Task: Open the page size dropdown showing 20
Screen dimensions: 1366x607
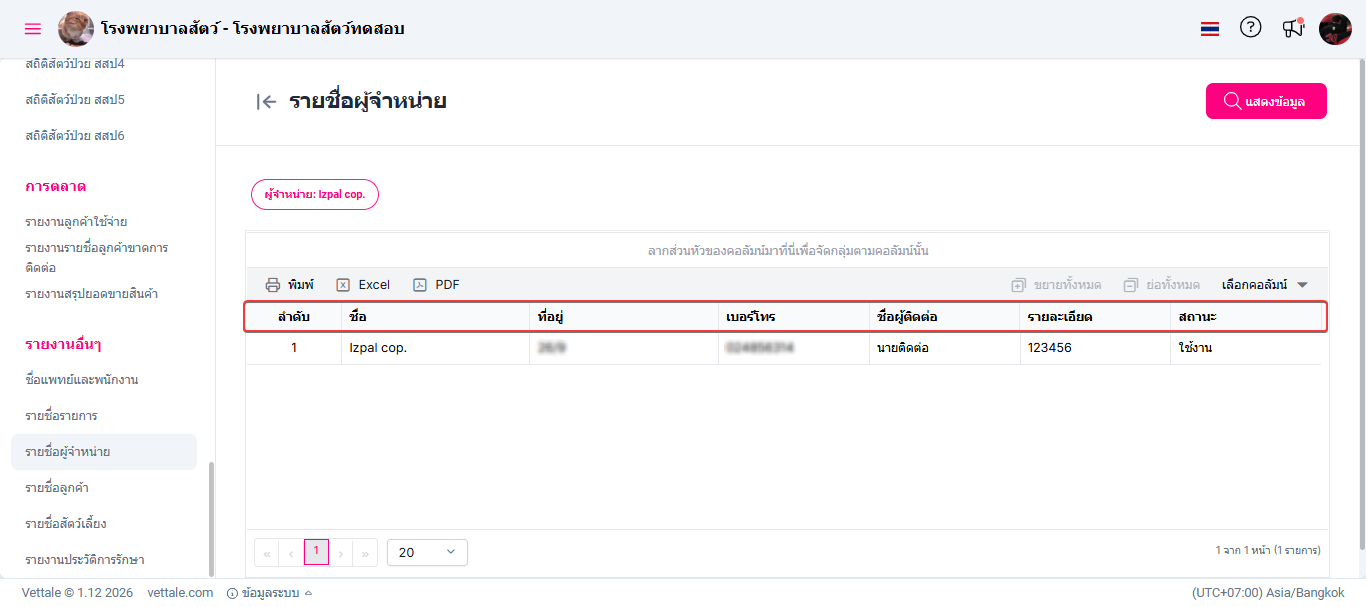Action: click(x=427, y=552)
